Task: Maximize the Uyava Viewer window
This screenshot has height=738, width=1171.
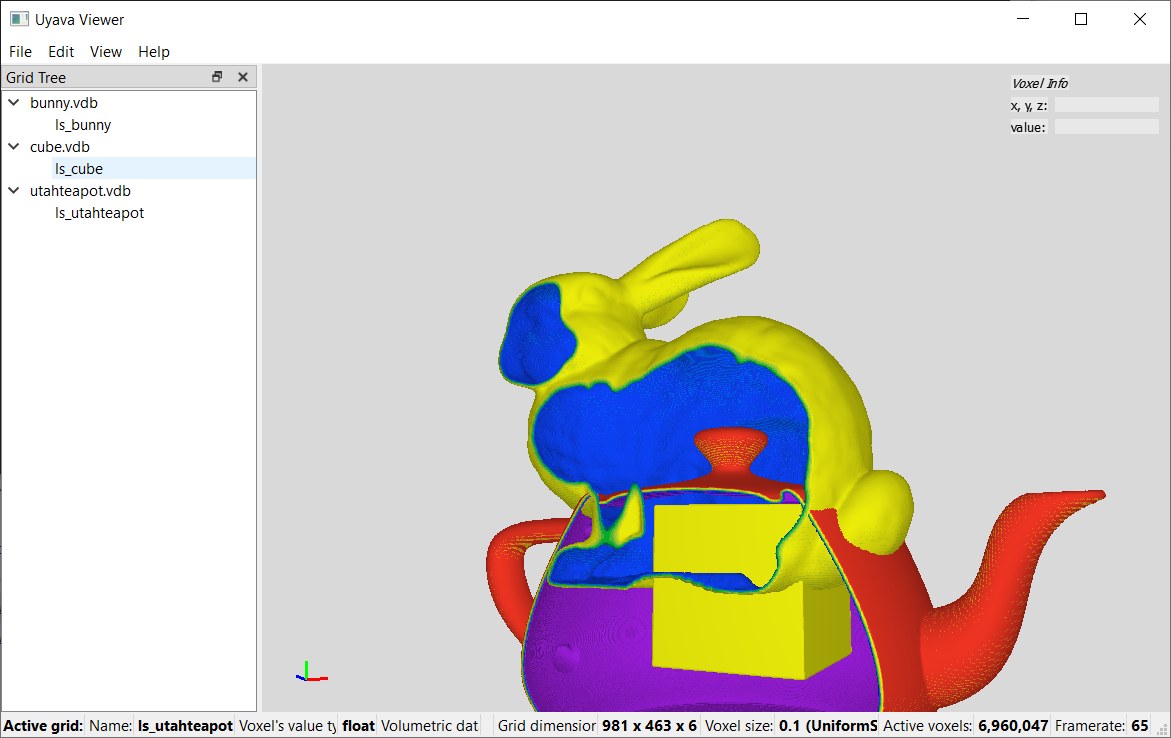Action: coord(1081,19)
